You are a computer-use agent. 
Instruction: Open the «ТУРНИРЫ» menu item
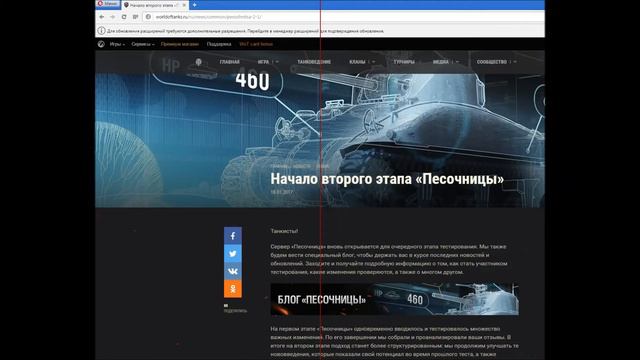[404, 62]
